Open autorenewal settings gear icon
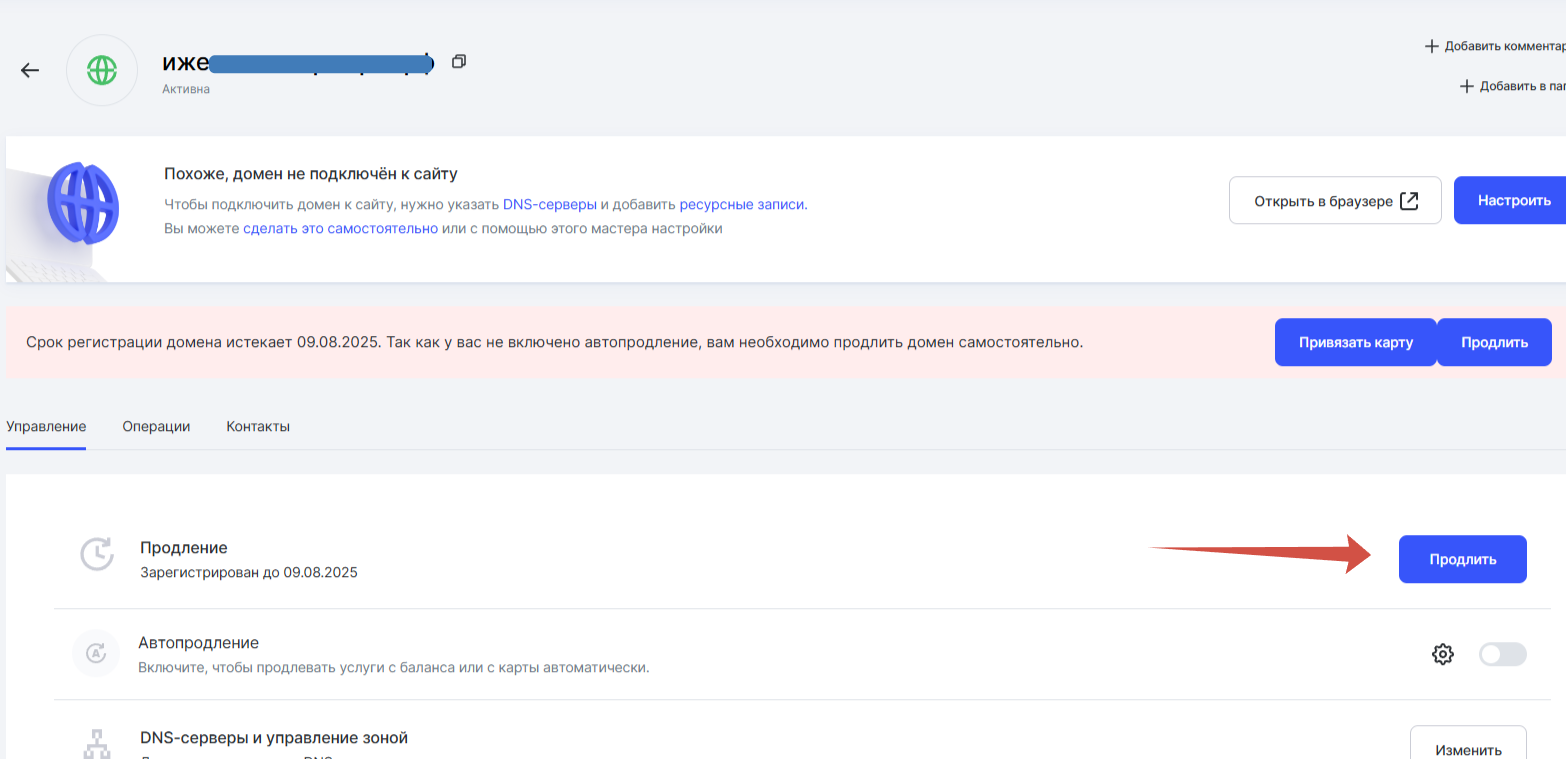 pos(1442,654)
